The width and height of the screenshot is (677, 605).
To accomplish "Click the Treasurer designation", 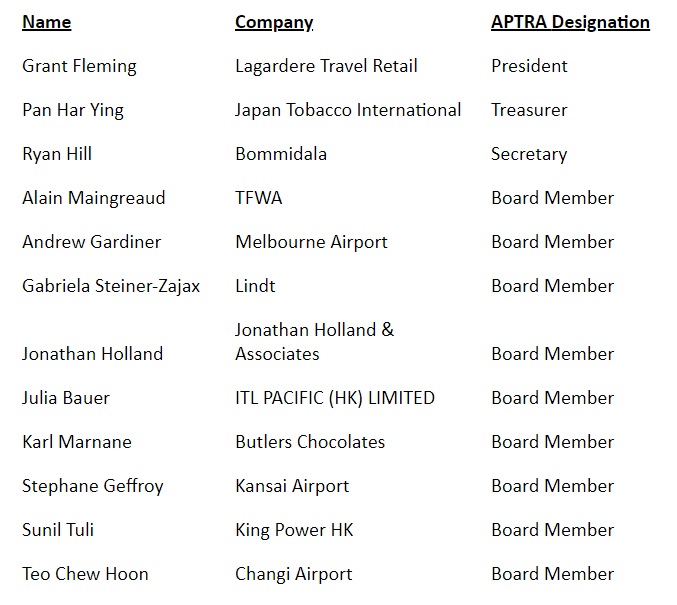I will tap(529, 110).
